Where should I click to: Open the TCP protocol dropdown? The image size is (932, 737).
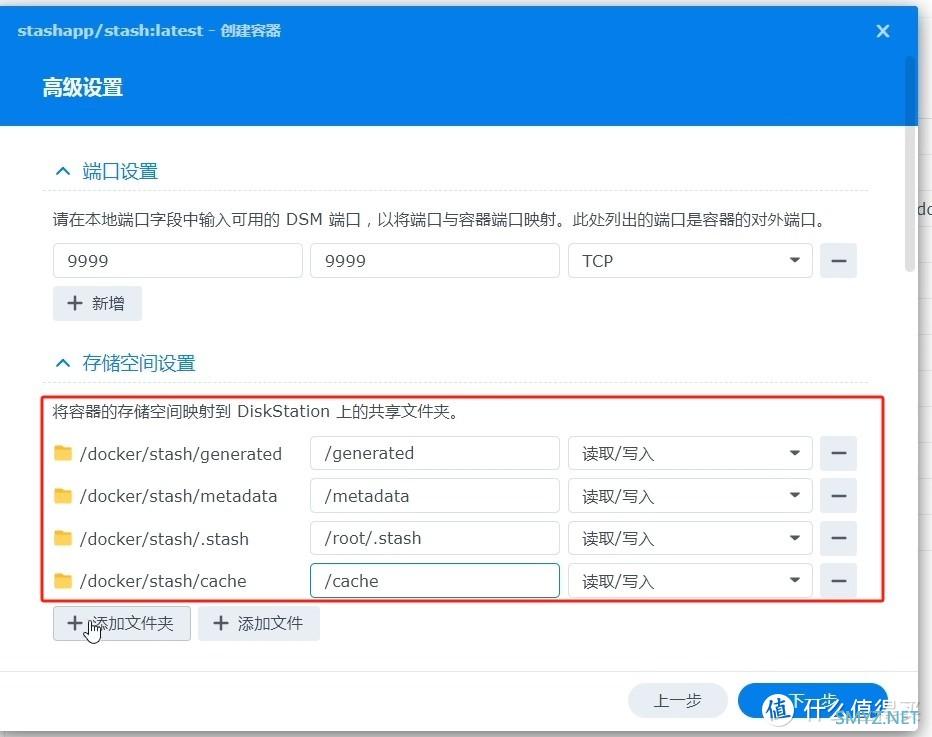pos(690,260)
